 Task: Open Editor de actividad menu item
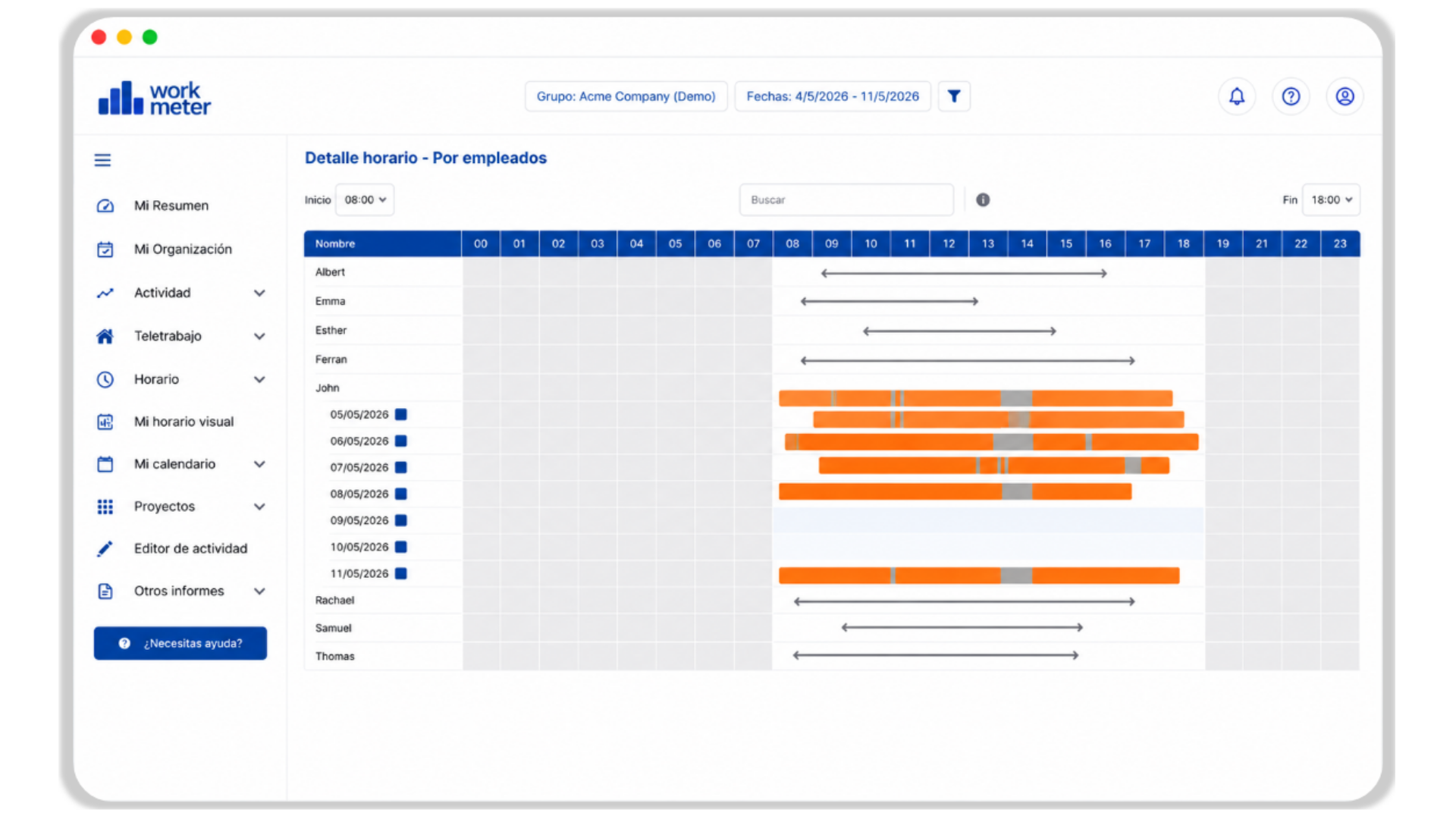190,548
